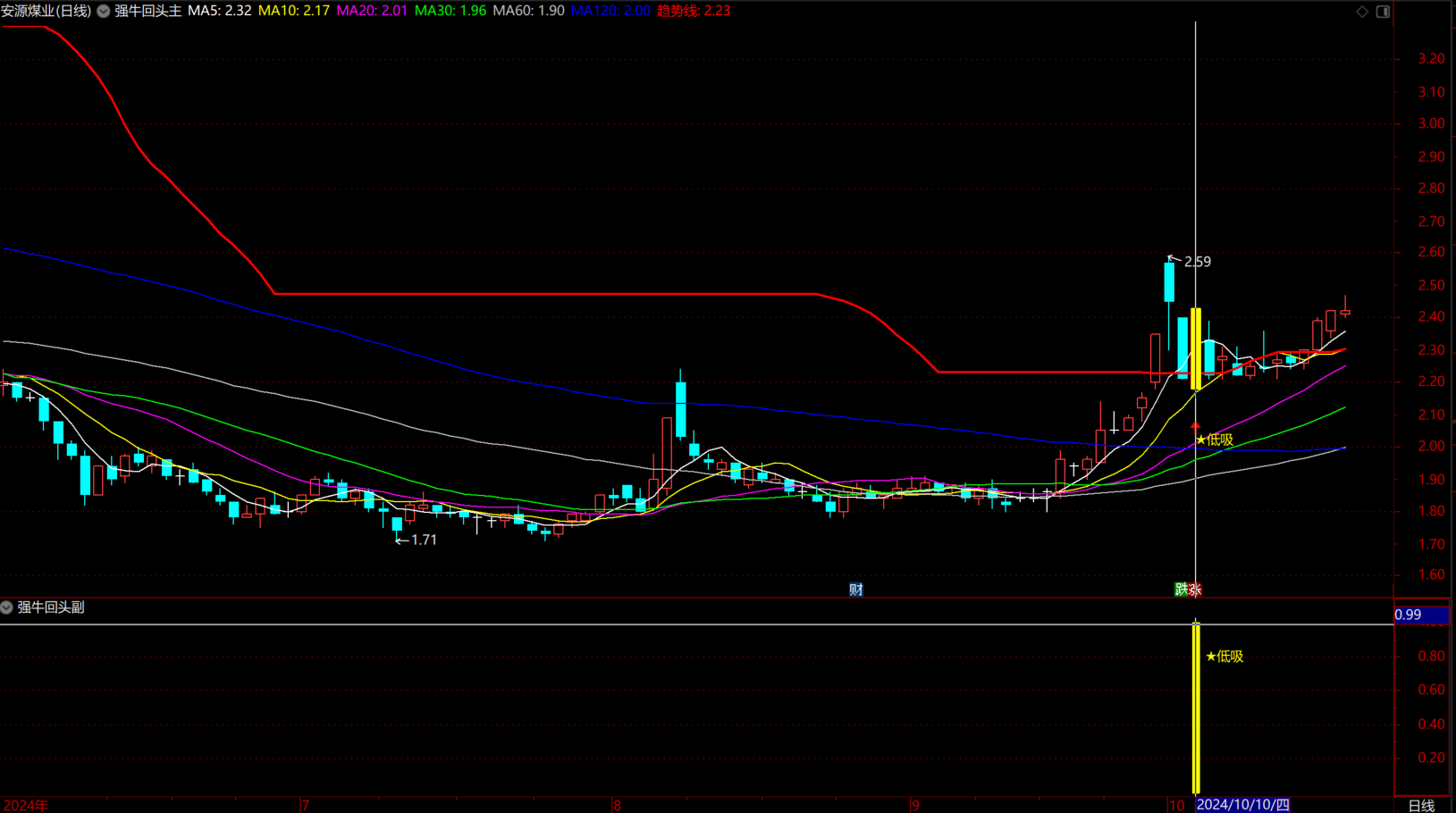The width and height of the screenshot is (1456, 813).
Task: Select the 趋势线: 2.23 legend
Action: 694,12
